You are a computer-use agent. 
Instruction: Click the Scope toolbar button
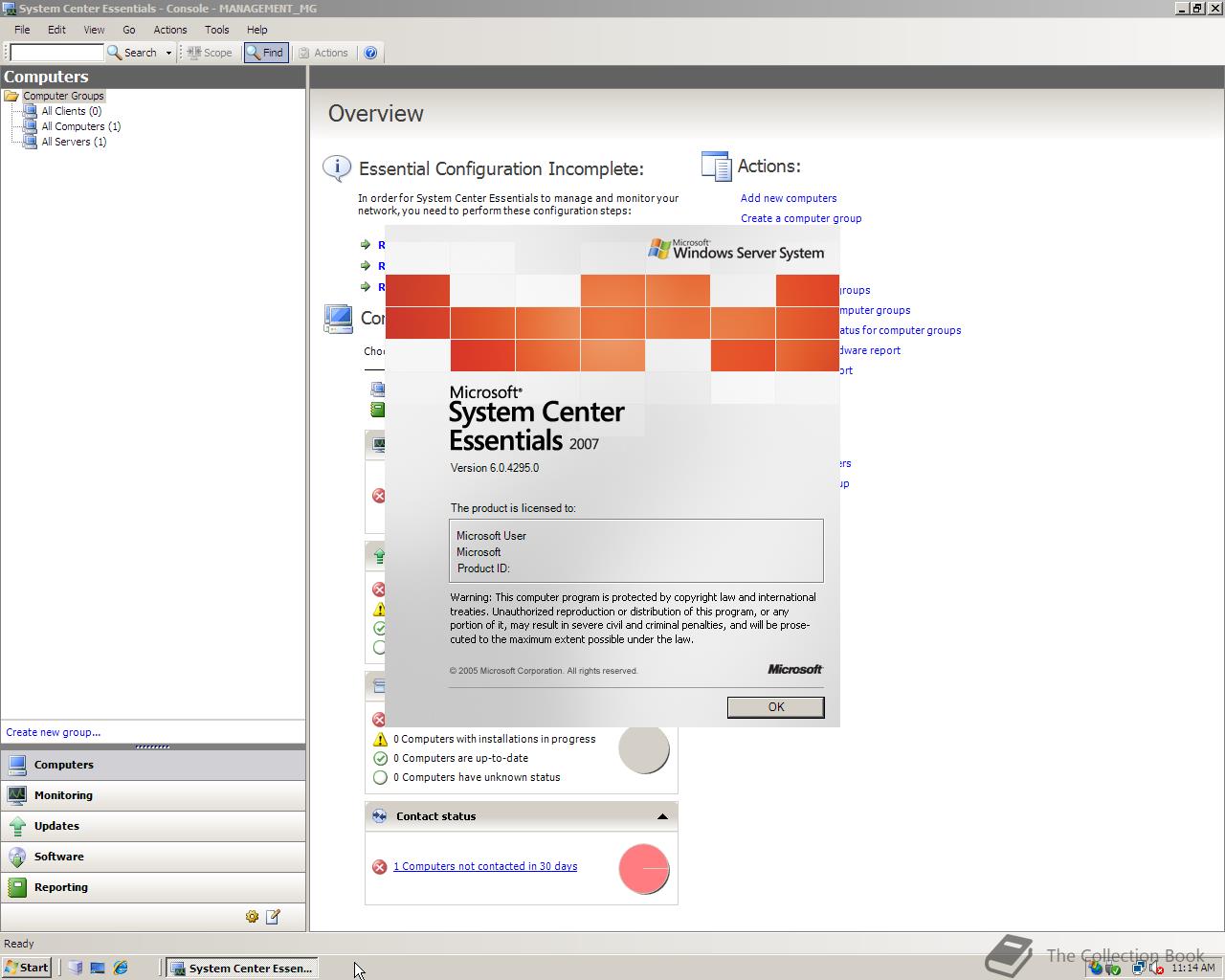click(209, 53)
